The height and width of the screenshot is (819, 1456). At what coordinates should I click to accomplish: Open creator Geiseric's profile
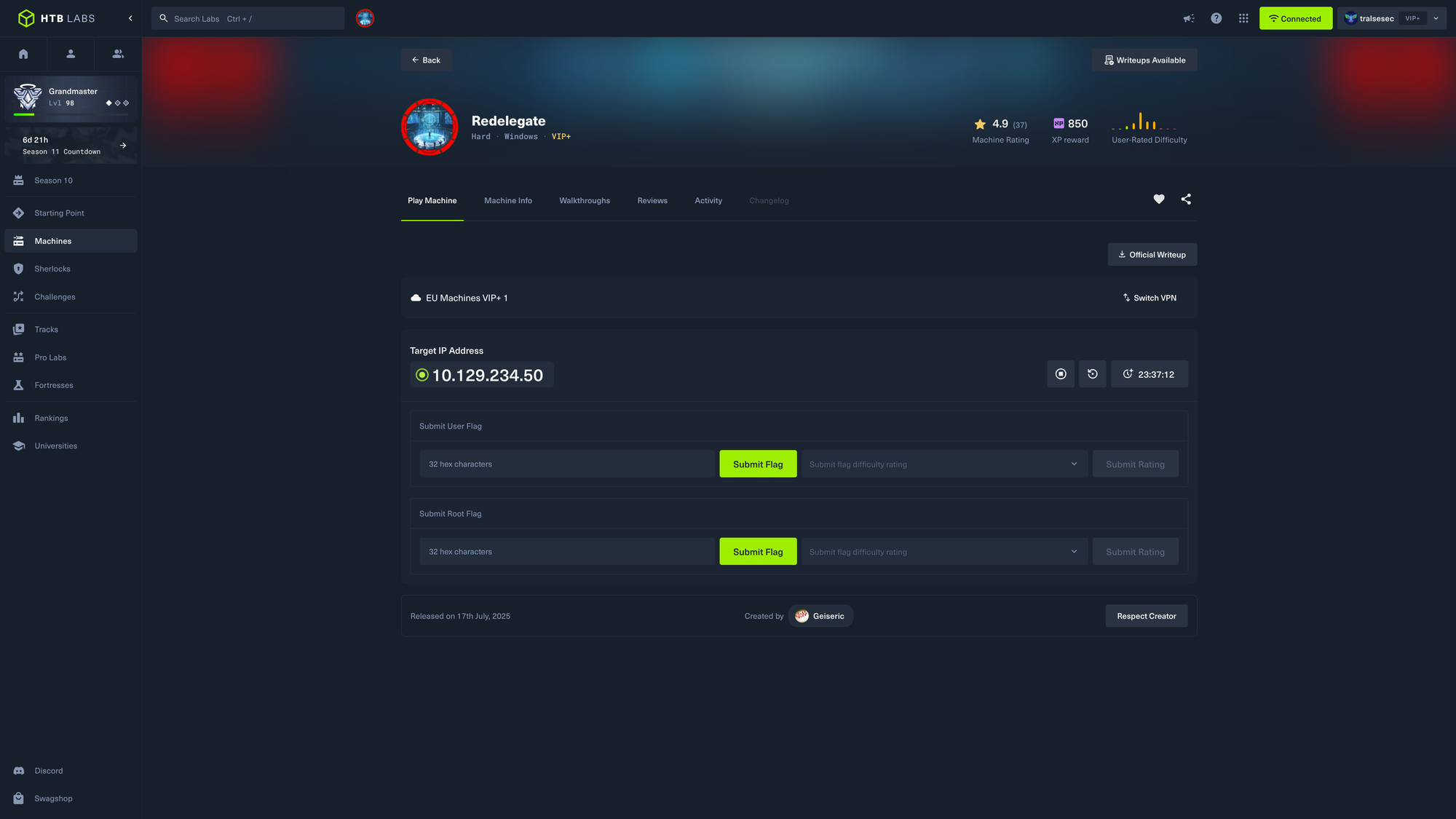[x=820, y=616]
